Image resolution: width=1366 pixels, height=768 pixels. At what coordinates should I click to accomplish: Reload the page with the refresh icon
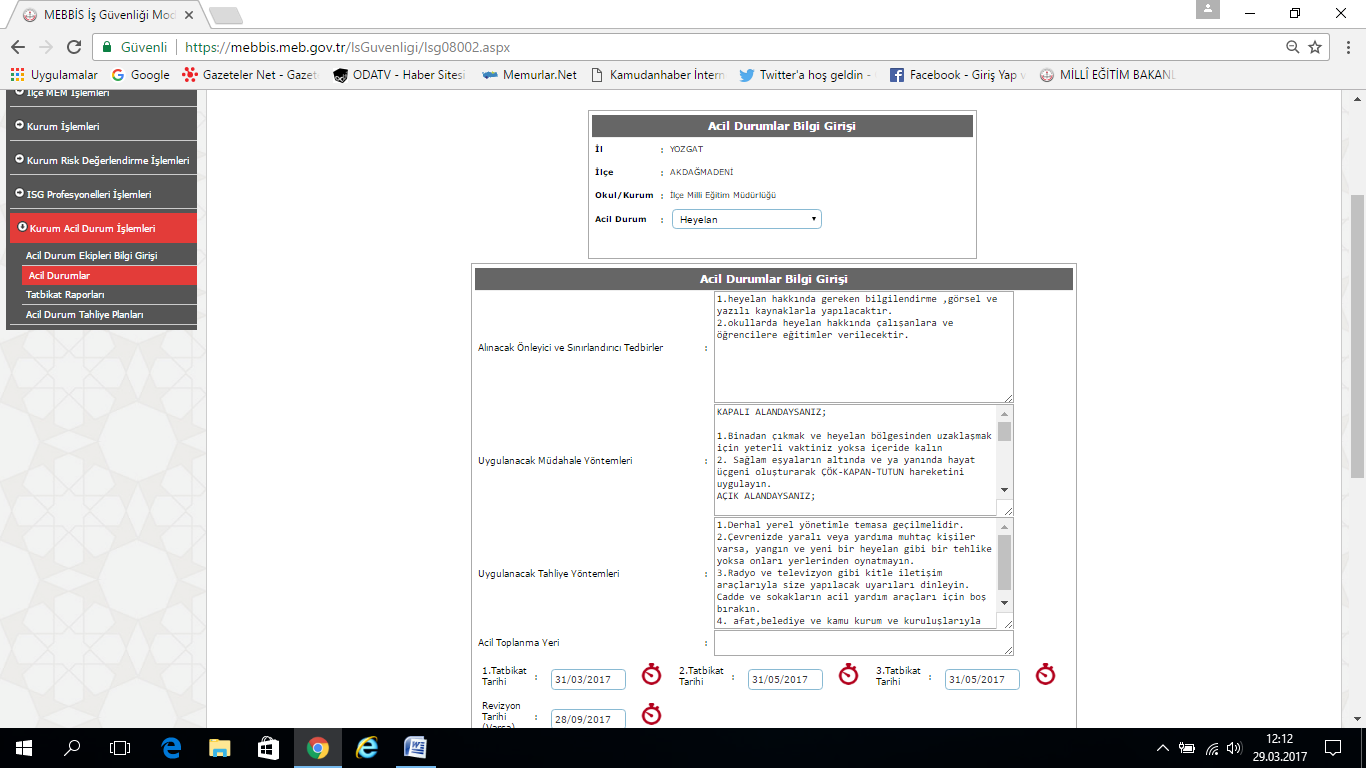(x=73, y=47)
